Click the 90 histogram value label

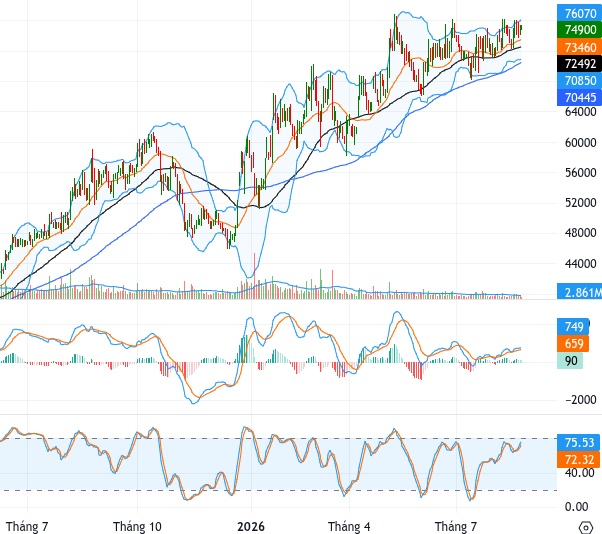click(x=570, y=360)
